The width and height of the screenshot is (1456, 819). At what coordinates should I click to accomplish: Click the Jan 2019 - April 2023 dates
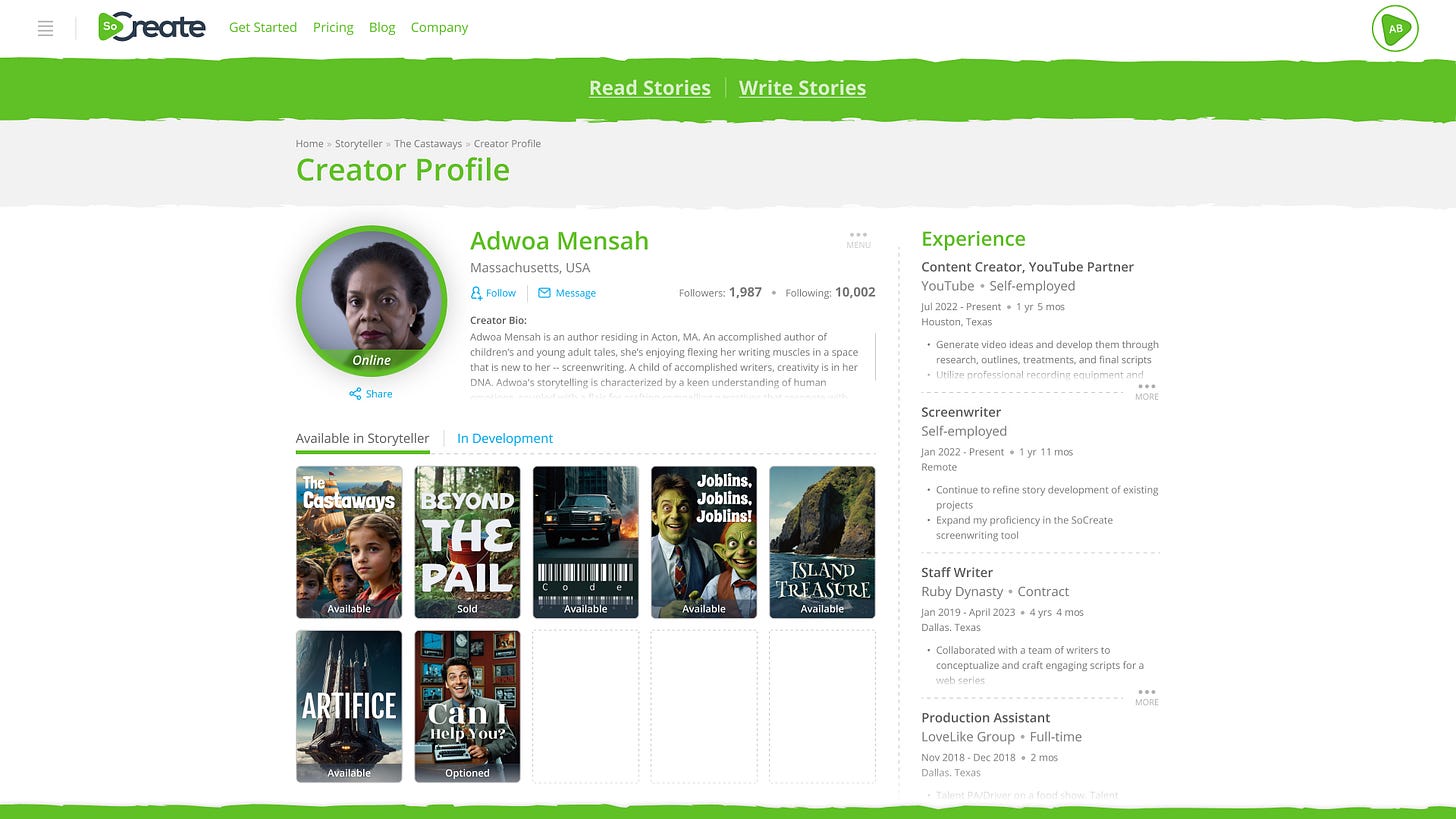point(968,612)
